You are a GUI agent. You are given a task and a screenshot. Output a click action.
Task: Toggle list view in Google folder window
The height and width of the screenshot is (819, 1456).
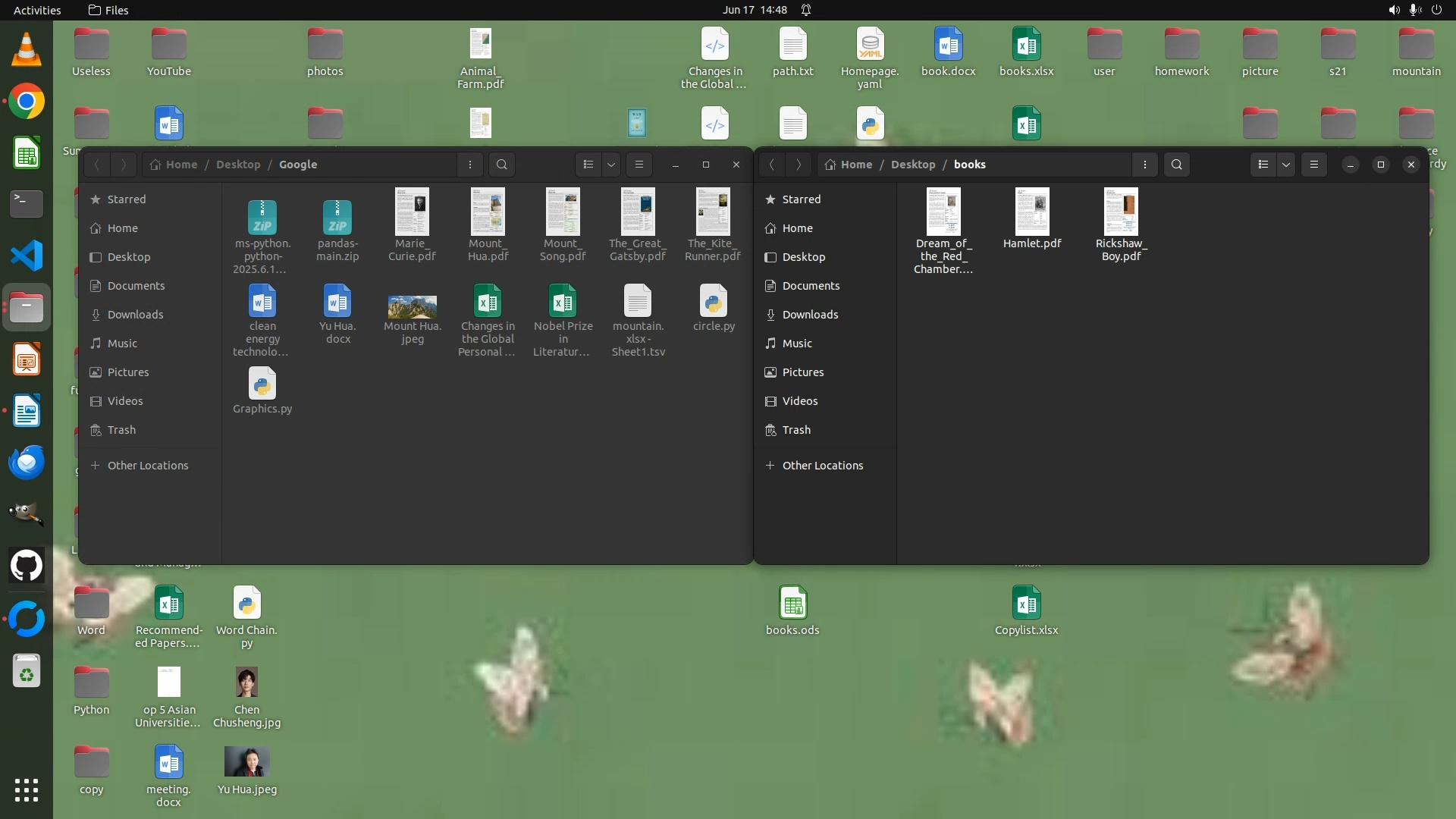[x=588, y=165]
